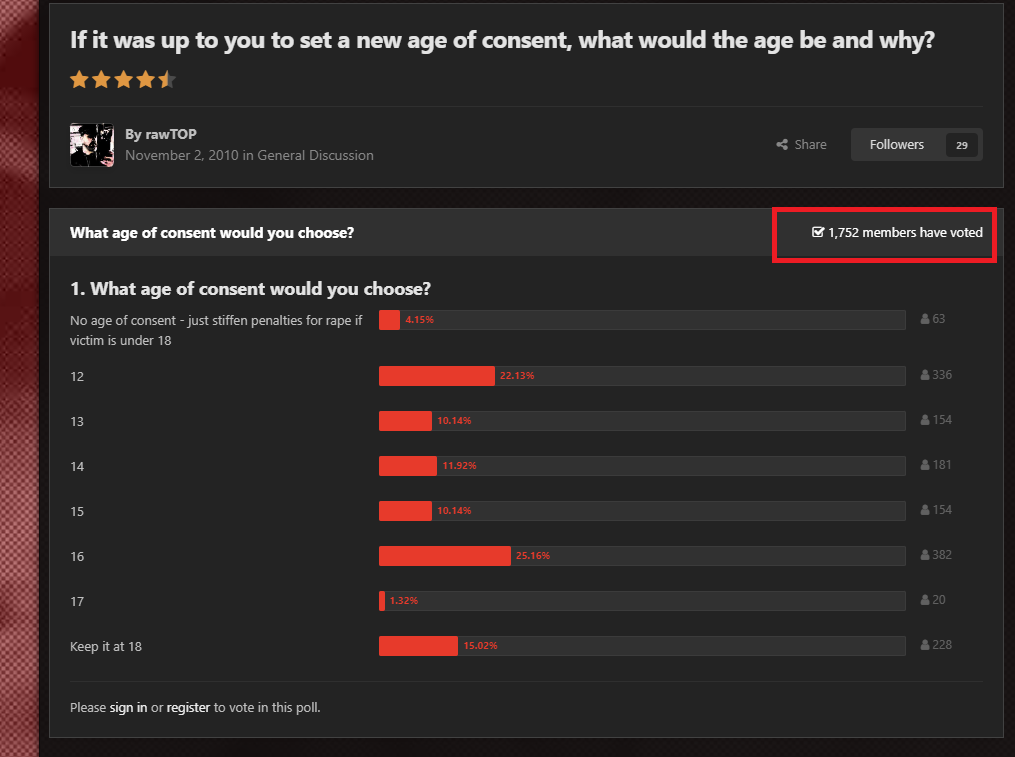This screenshot has height=757, width=1015.
Task: Open the Followers button
Action: [917, 144]
